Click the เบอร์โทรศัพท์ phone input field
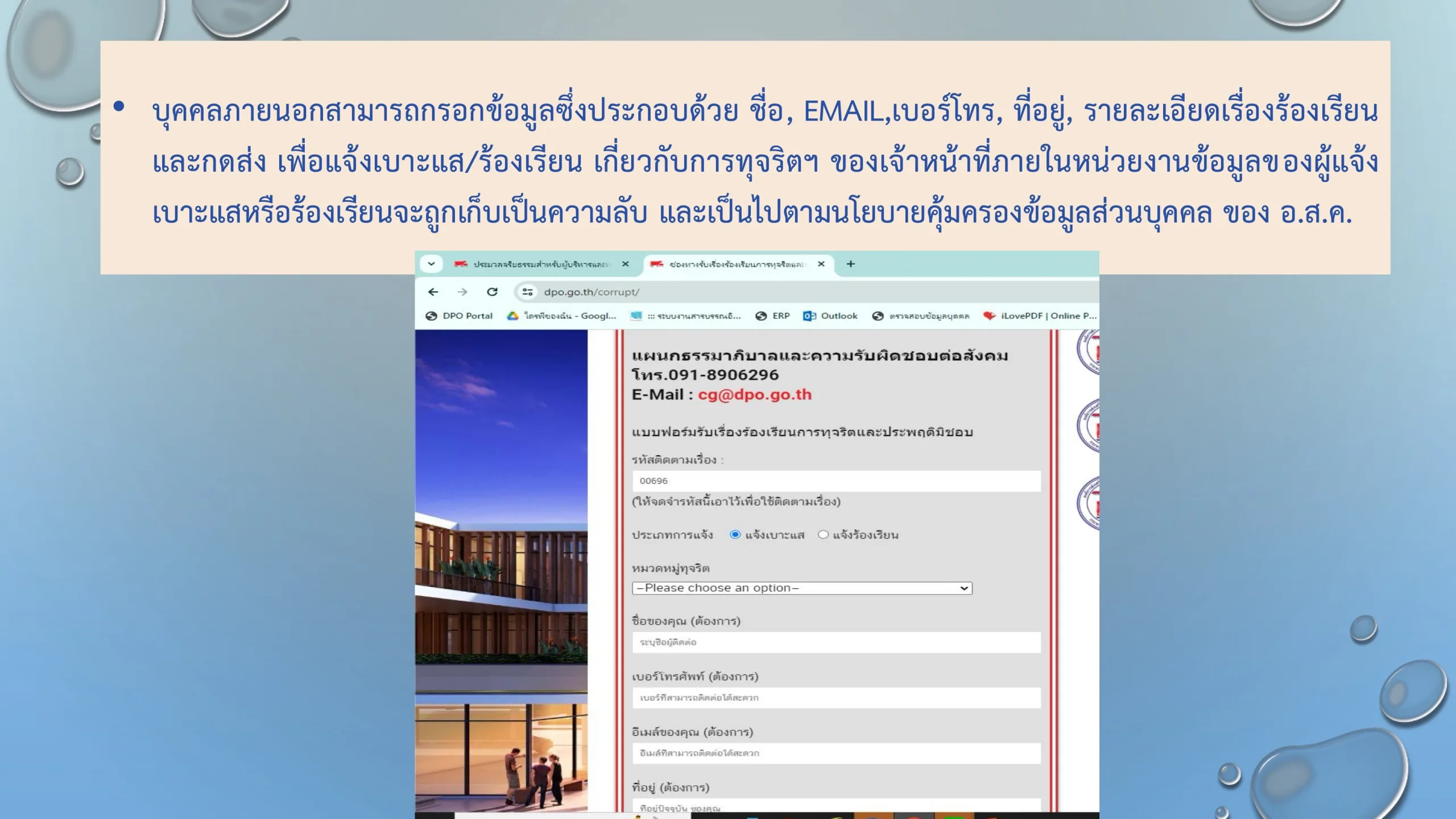Viewport: 1456px width, 819px height. (836, 698)
